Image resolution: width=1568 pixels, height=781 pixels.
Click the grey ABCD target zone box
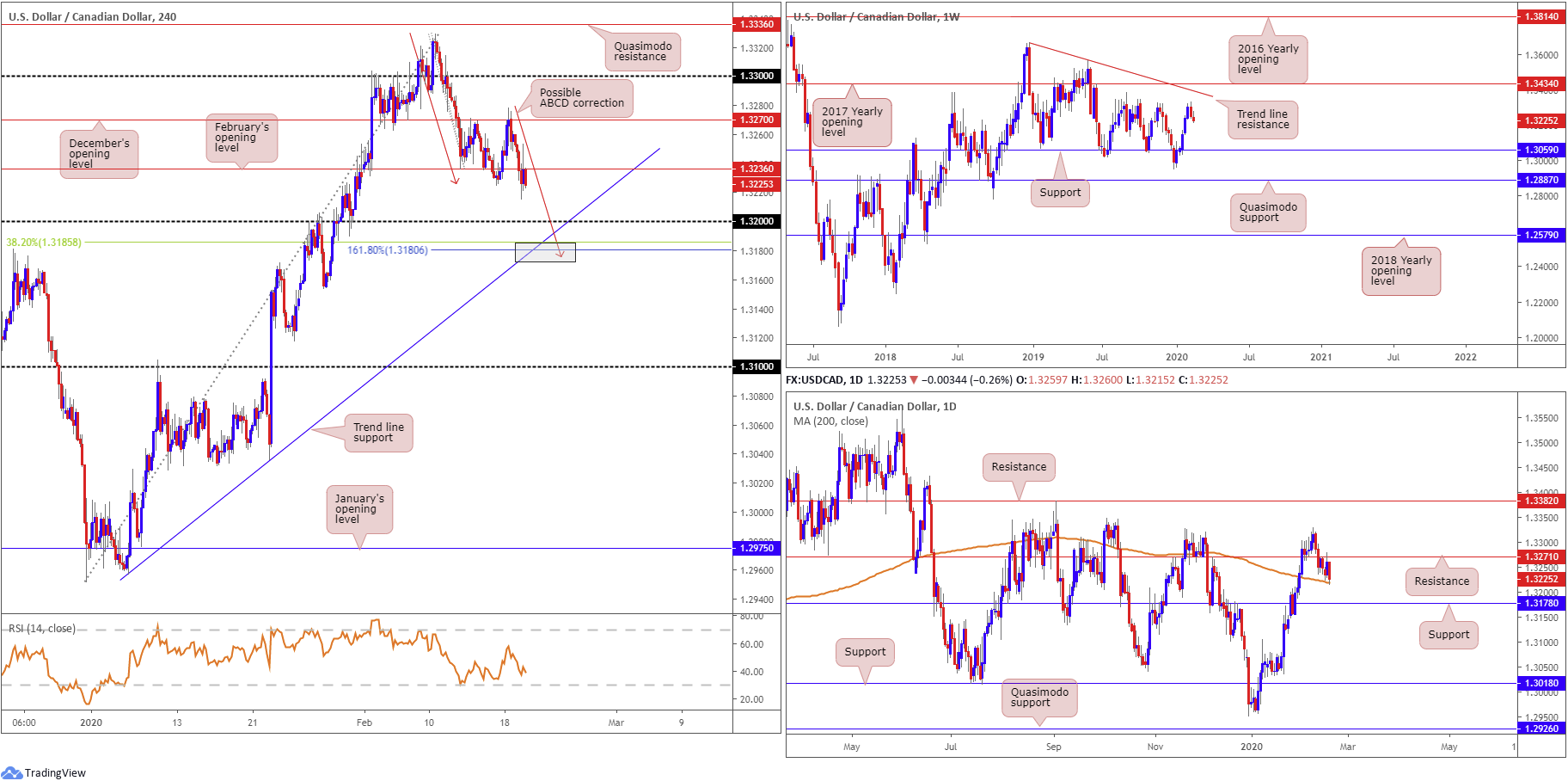click(545, 252)
